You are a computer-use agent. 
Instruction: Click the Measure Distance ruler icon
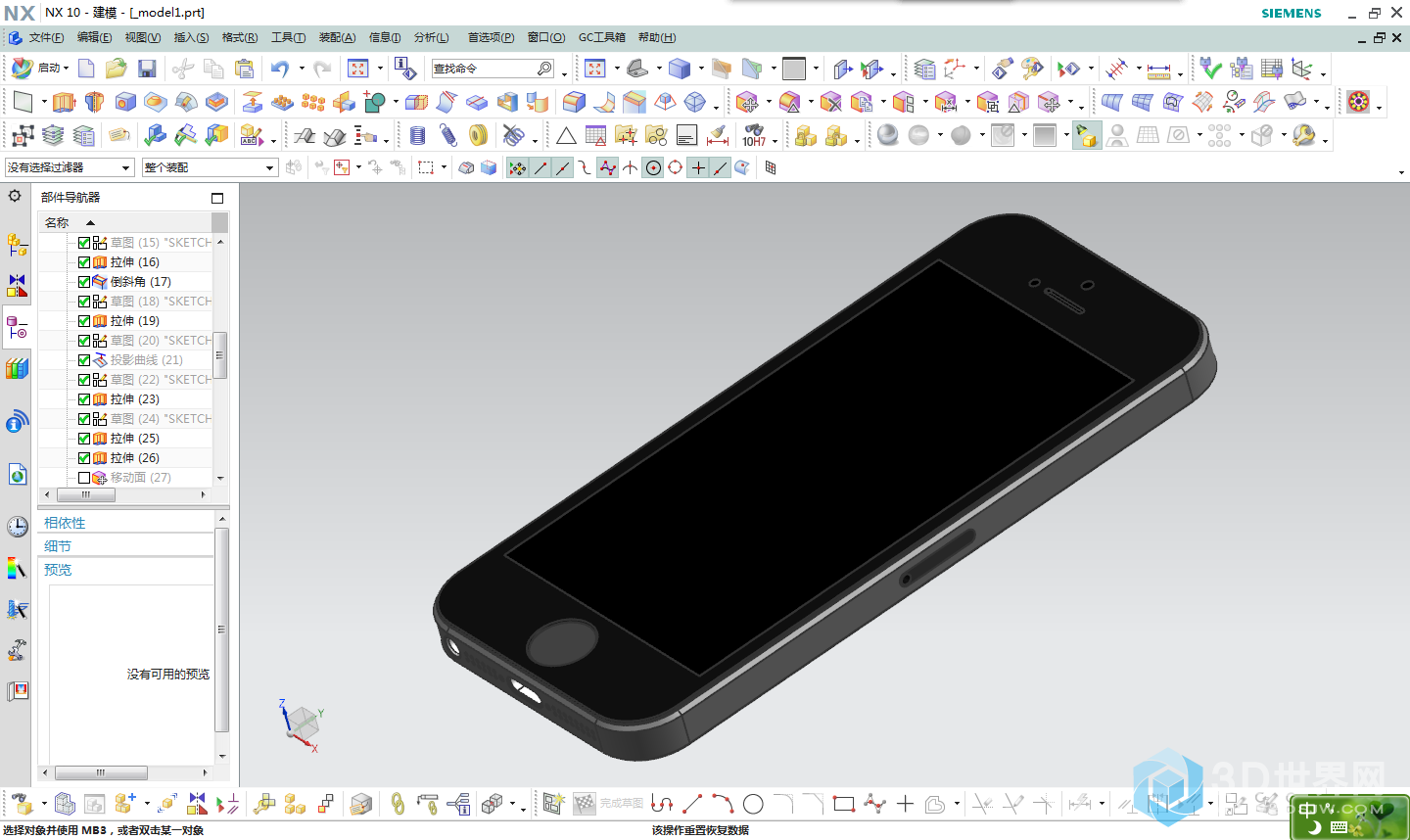coord(1159,70)
